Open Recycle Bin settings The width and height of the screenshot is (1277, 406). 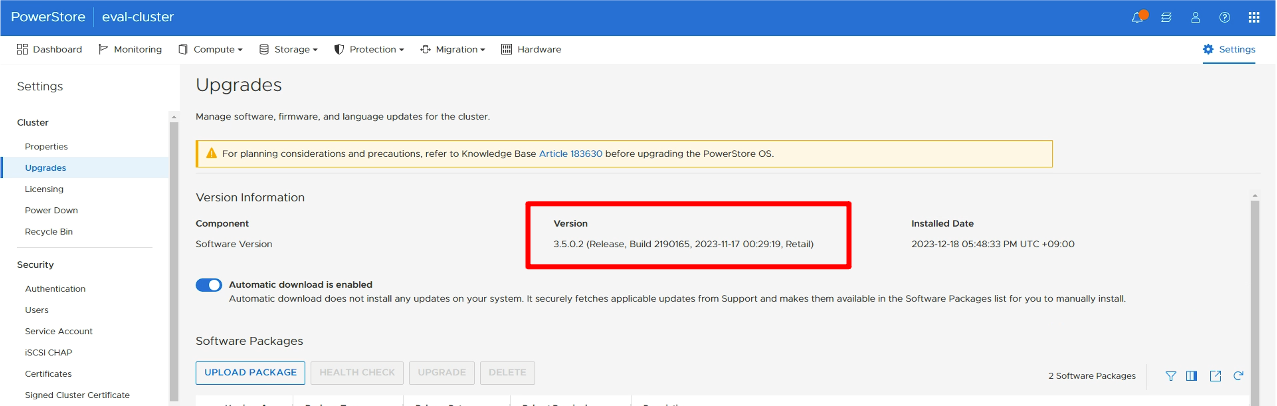click(49, 231)
